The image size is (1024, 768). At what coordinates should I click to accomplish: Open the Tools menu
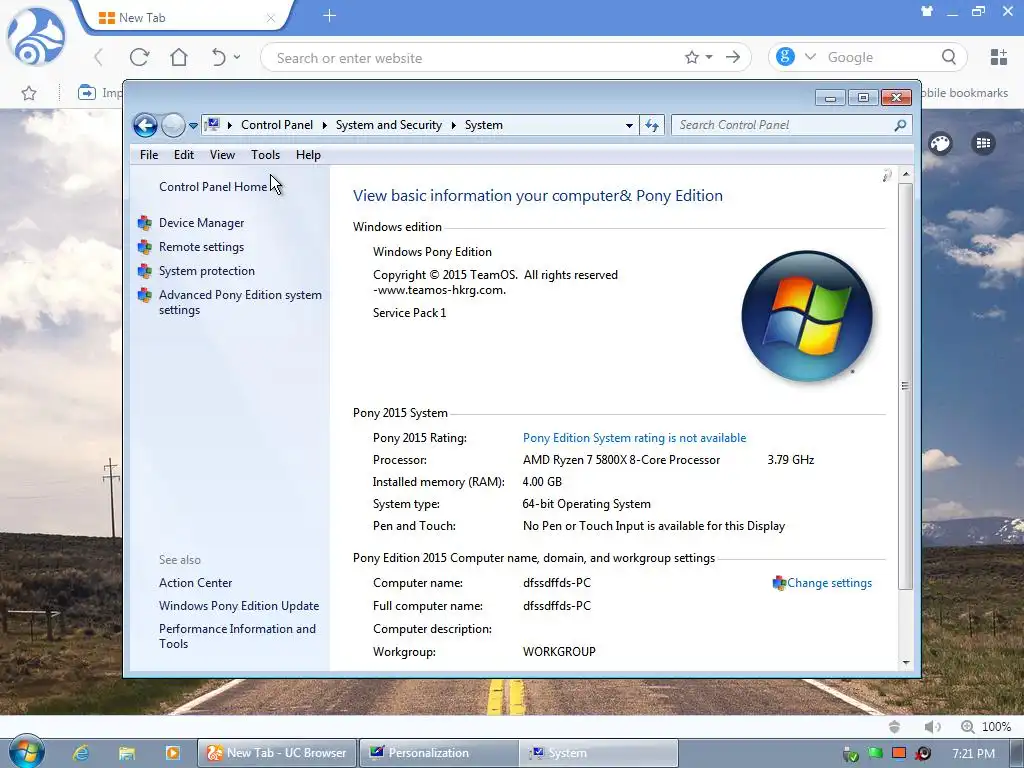point(265,155)
